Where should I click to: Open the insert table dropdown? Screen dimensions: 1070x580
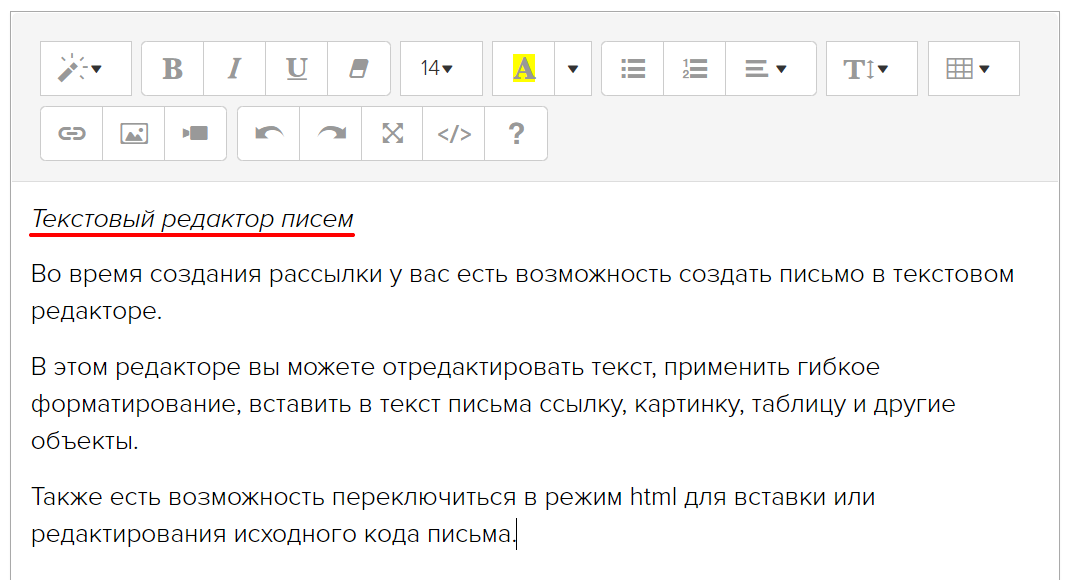pyautogui.click(x=973, y=69)
